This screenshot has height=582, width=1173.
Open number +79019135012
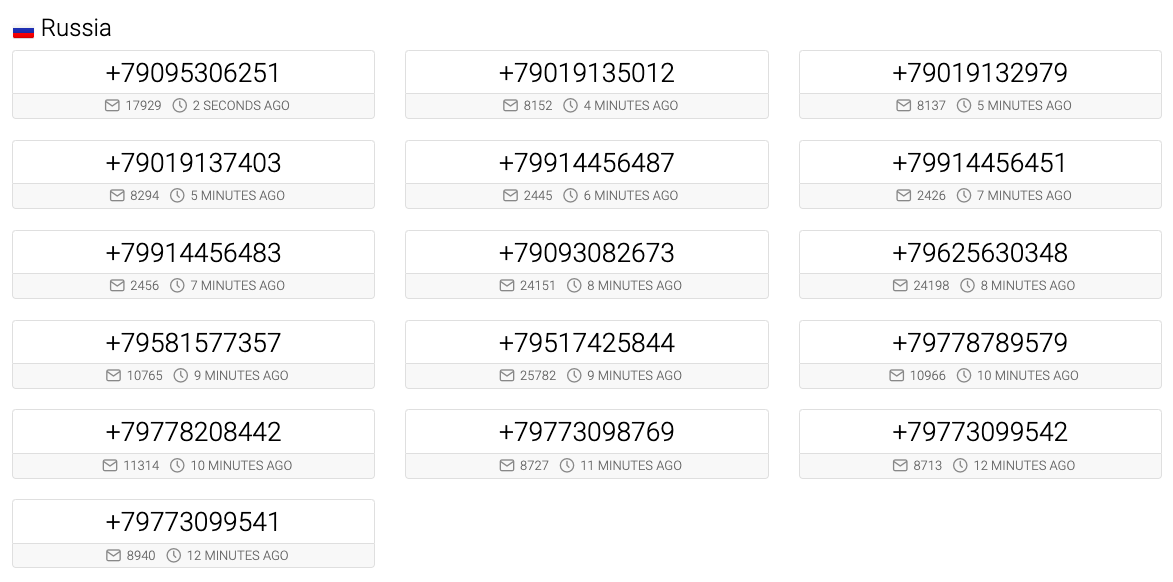(x=586, y=73)
